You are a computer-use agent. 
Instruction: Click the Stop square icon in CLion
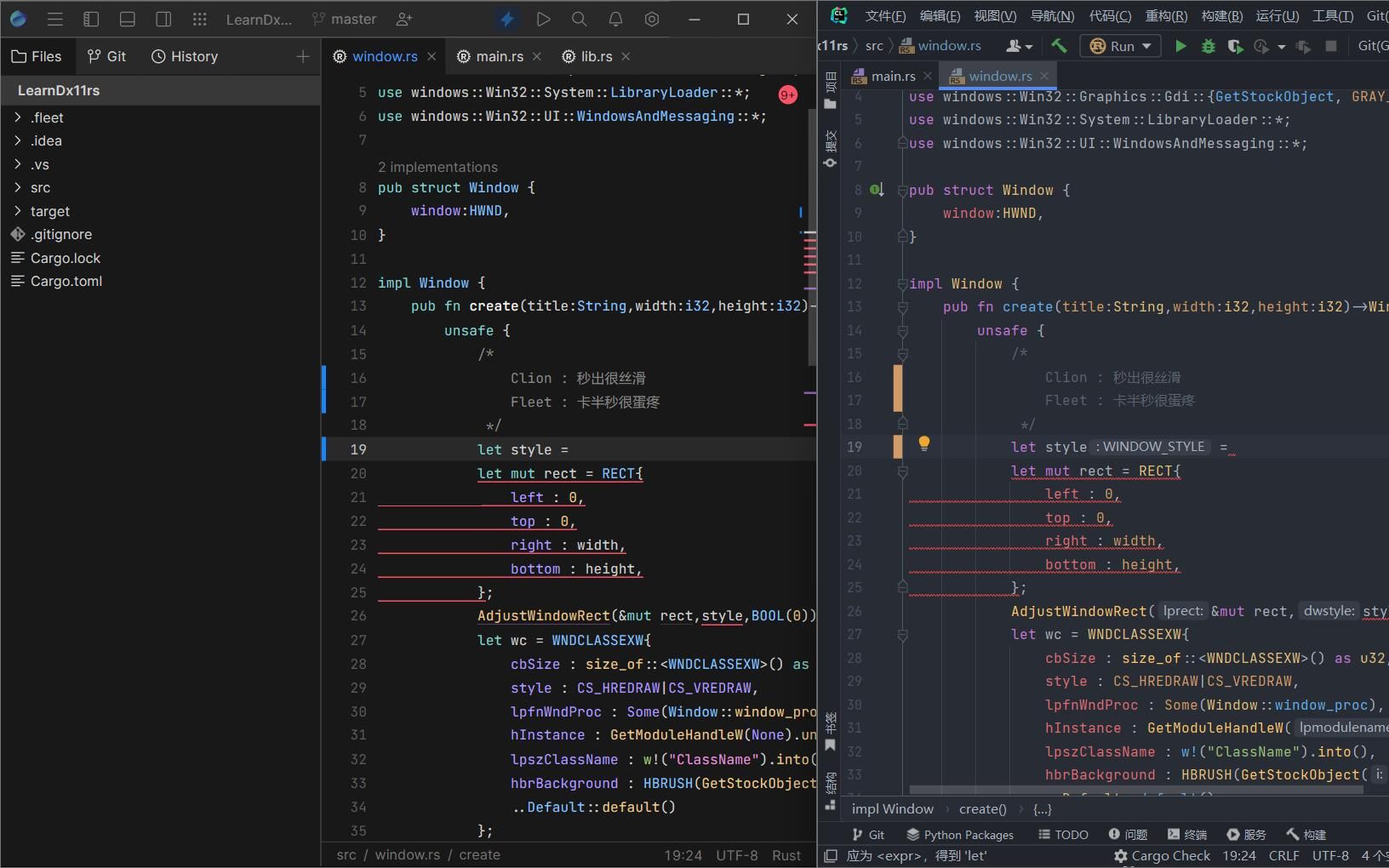pos(1331,46)
